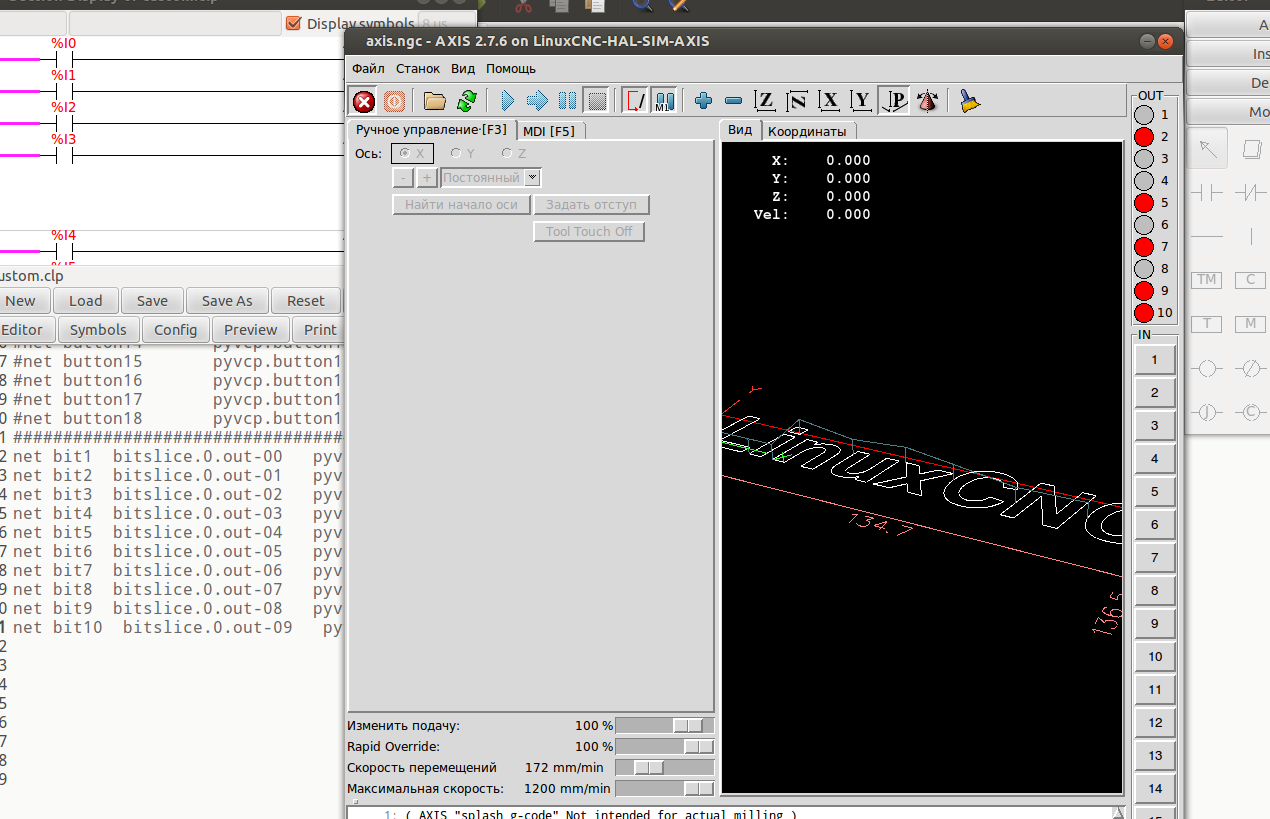Stop program execution square icon
Screen dimensions: 1270x819
pos(597,101)
